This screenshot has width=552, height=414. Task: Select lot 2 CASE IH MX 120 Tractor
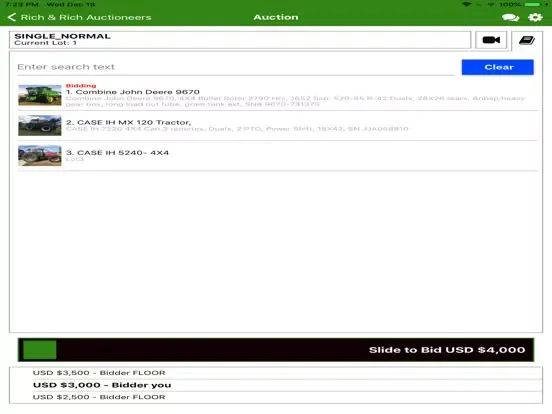(x=278, y=125)
